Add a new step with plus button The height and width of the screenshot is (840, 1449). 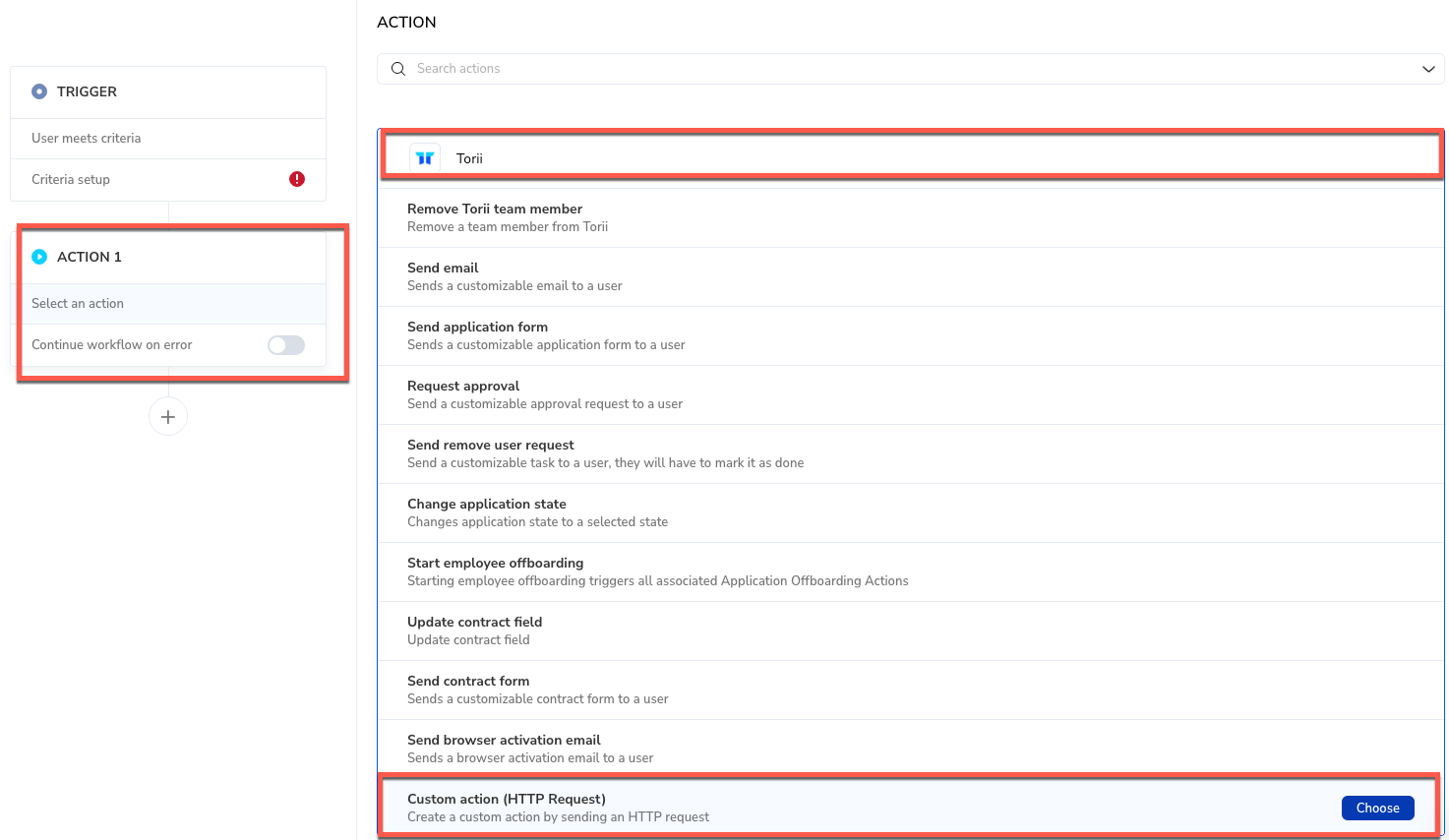168,416
